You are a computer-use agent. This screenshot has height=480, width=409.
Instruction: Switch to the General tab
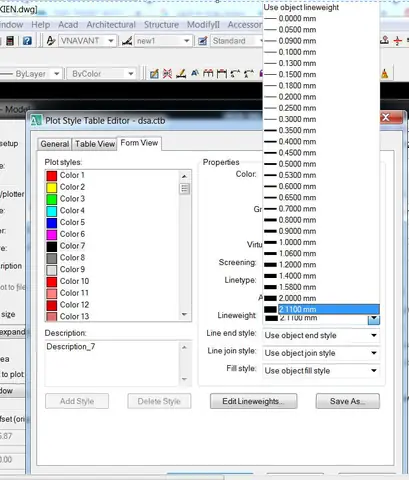click(x=55, y=144)
